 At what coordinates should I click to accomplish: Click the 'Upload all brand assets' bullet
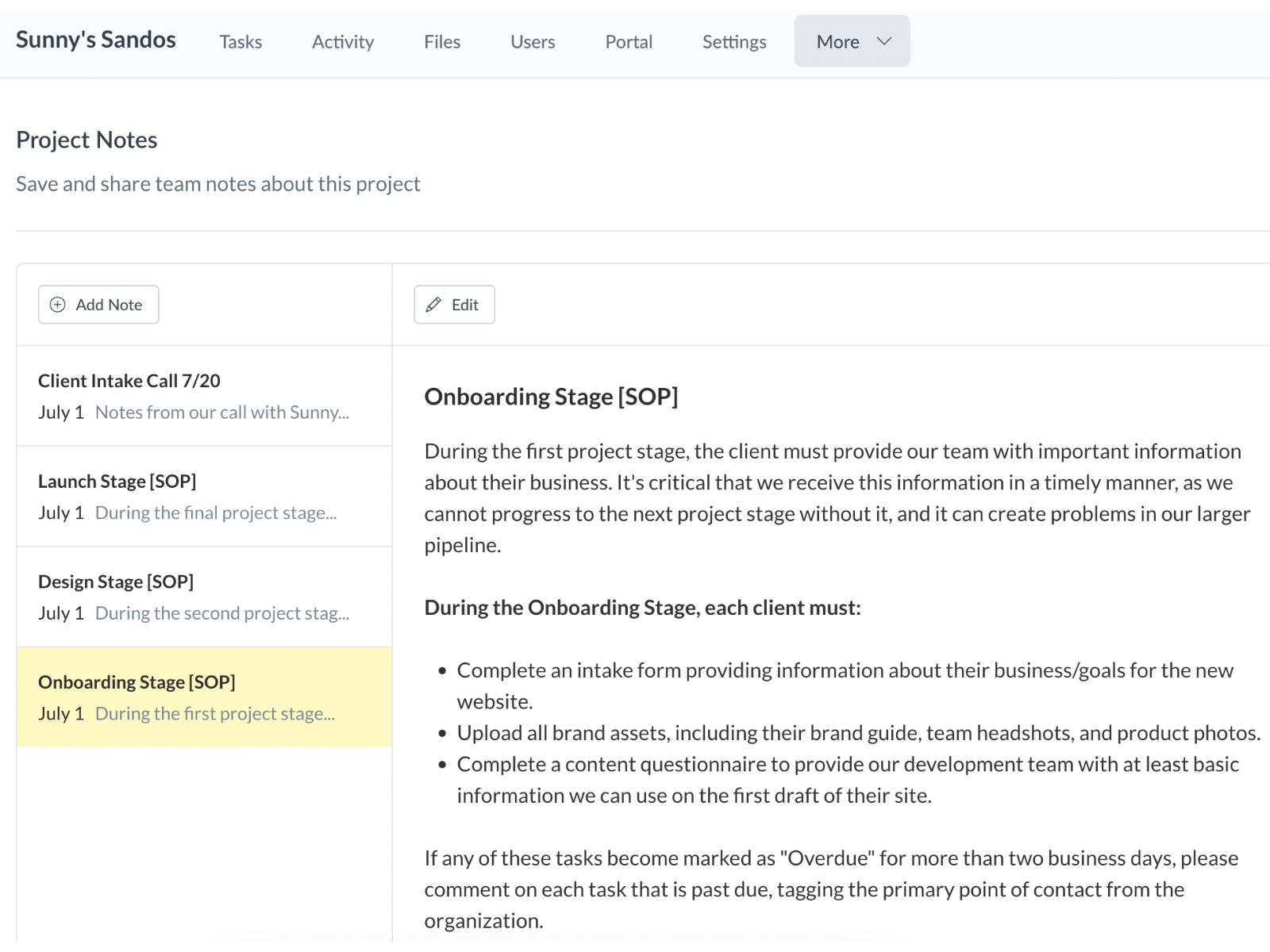click(x=858, y=733)
